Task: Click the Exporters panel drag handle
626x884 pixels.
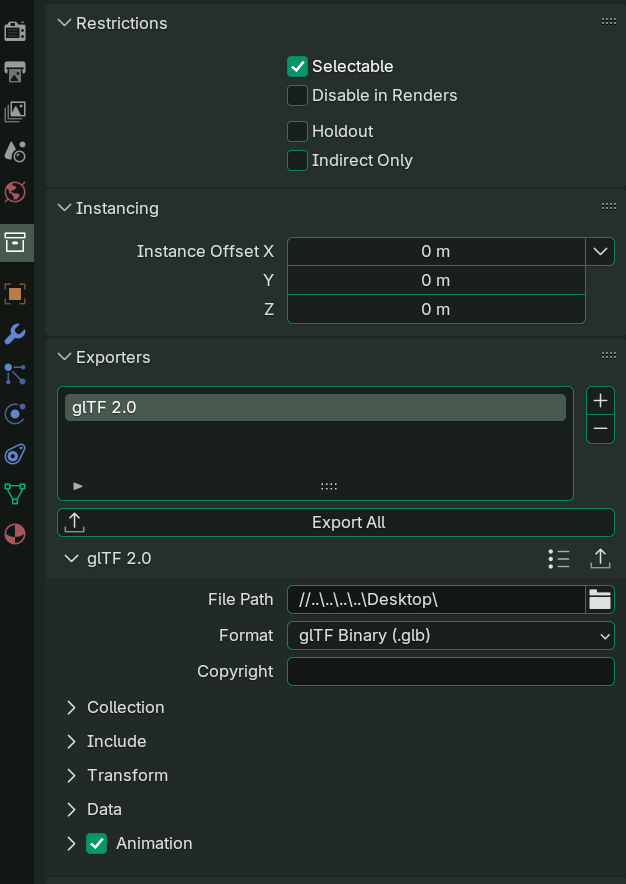Action: point(609,355)
